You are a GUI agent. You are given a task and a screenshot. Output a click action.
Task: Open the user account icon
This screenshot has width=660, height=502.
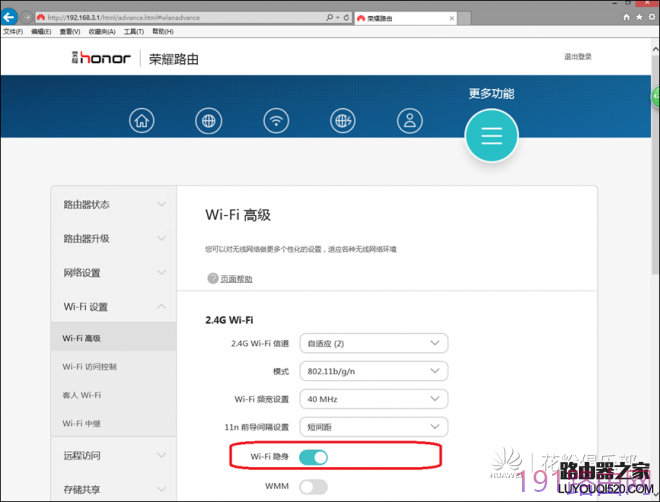point(410,121)
